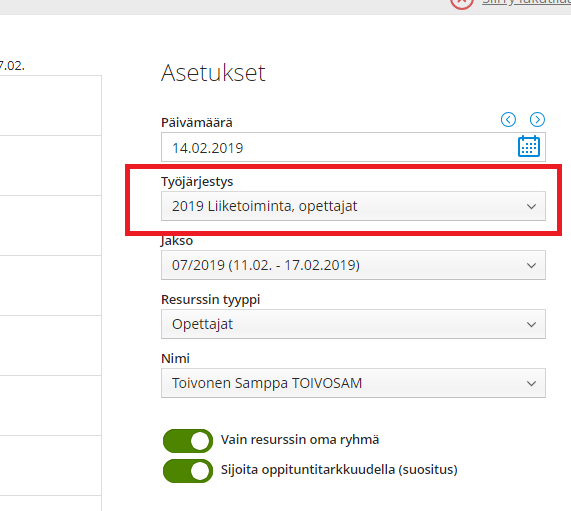Go to the previous date with left arrow
Viewport: 571px width, 511px height.
(x=508, y=119)
